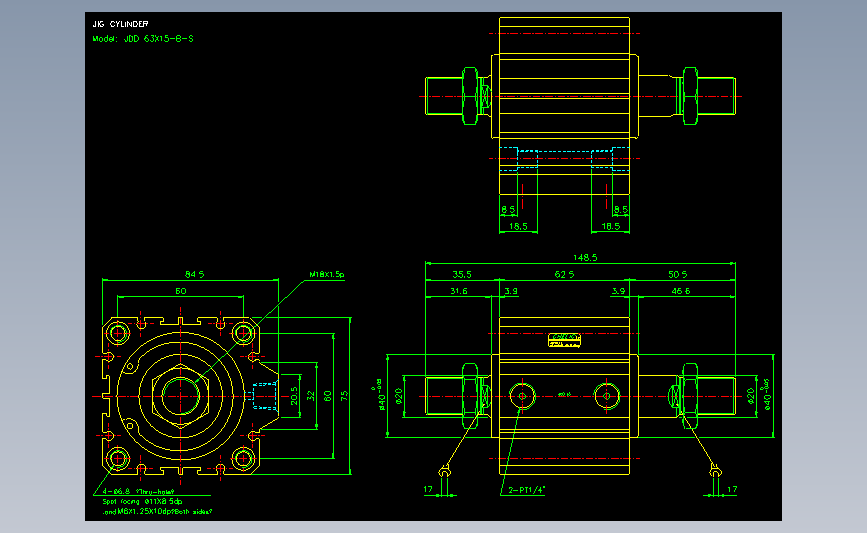867x533 pixels.
Task: Click the 3.9 dimension beside 31.6
Action: pos(511,291)
